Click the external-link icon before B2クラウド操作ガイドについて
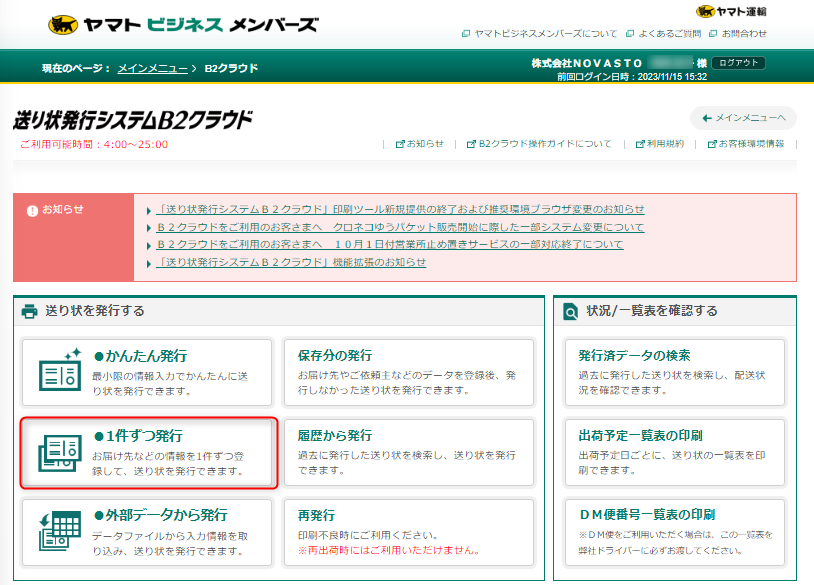Viewport: 814px width, 585px height. [x=471, y=144]
